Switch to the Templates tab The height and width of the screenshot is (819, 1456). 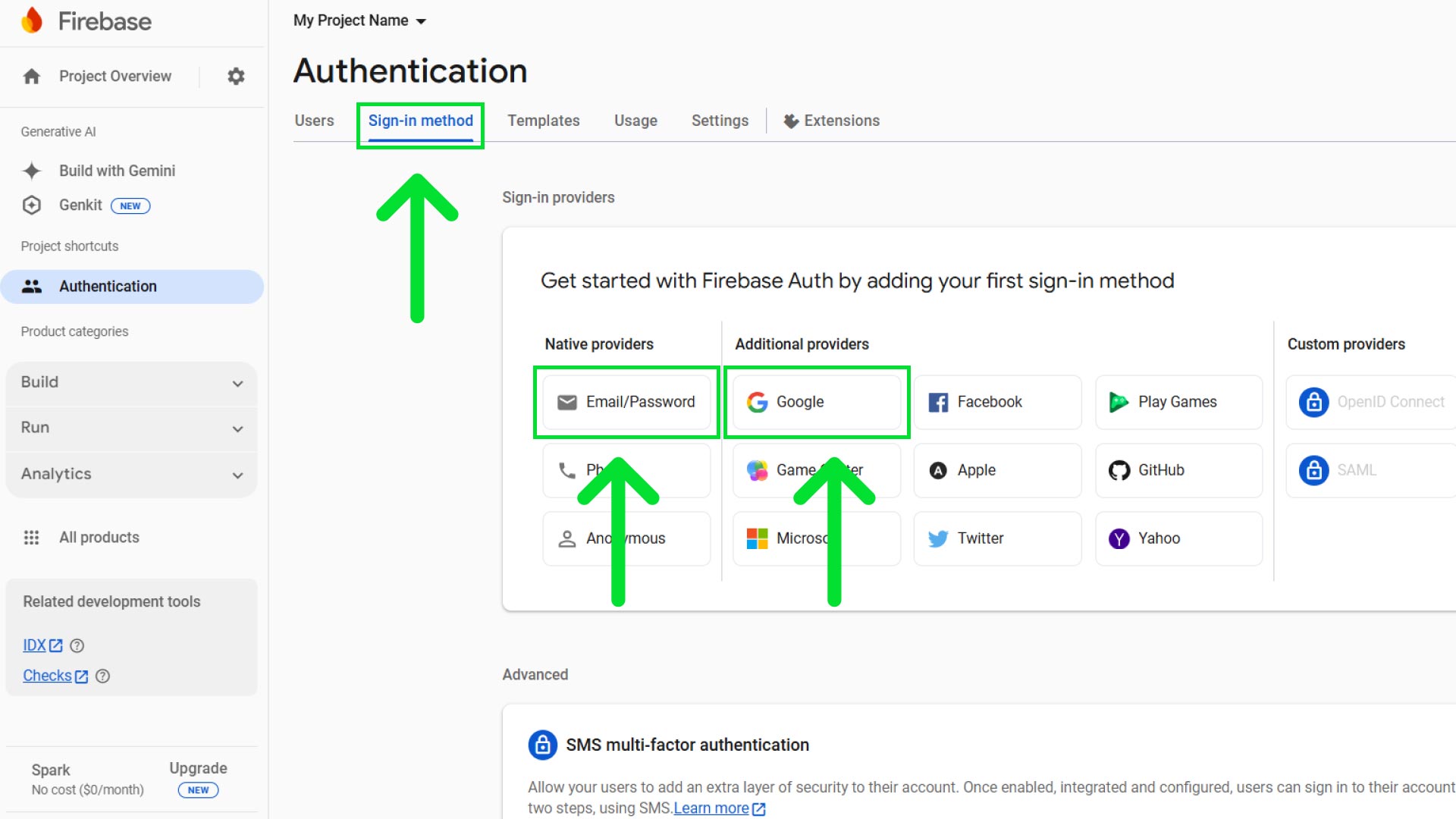pyautogui.click(x=543, y=121)
